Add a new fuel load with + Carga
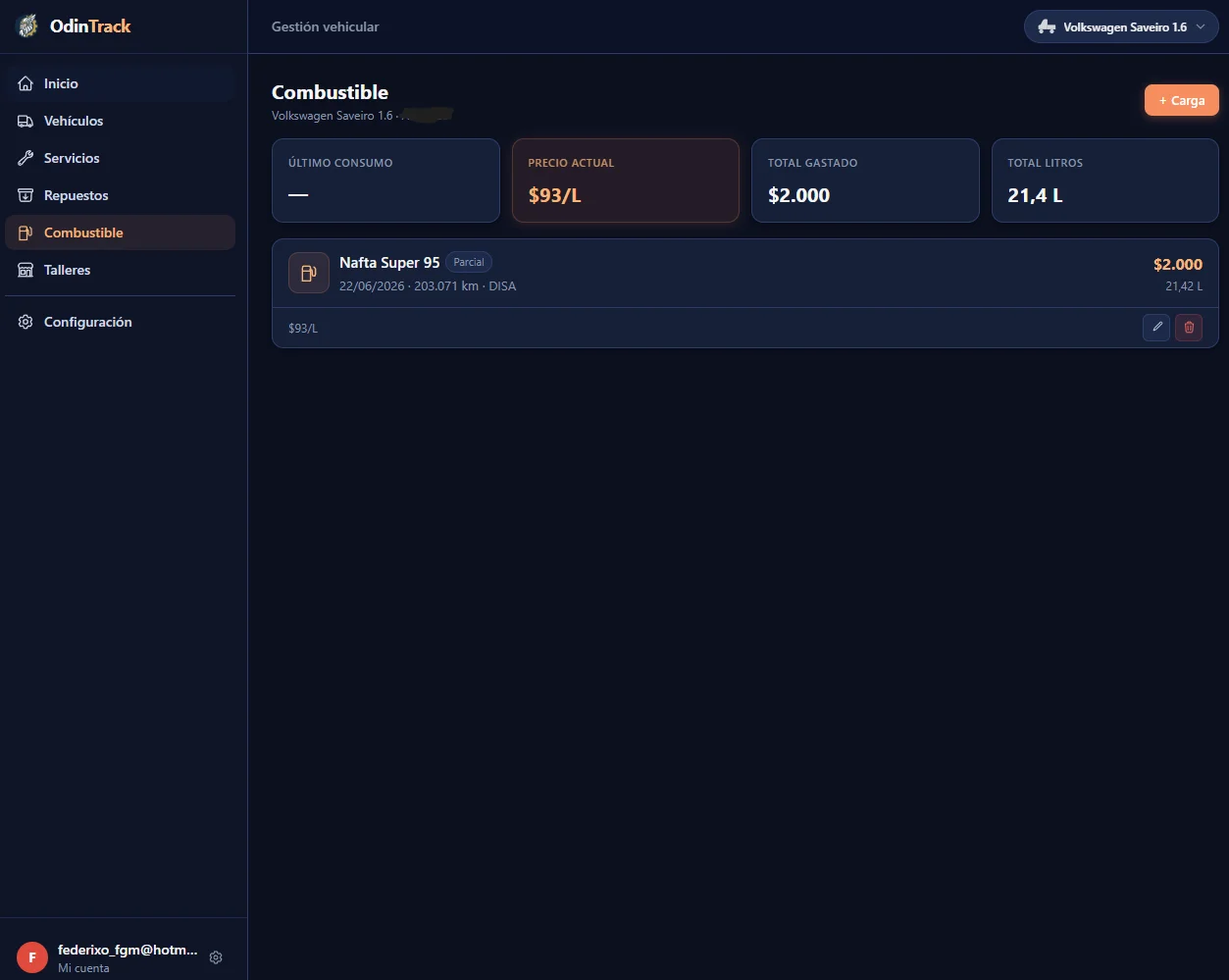The width and height of the screenshot is (1229, 980). [1181, 100]
